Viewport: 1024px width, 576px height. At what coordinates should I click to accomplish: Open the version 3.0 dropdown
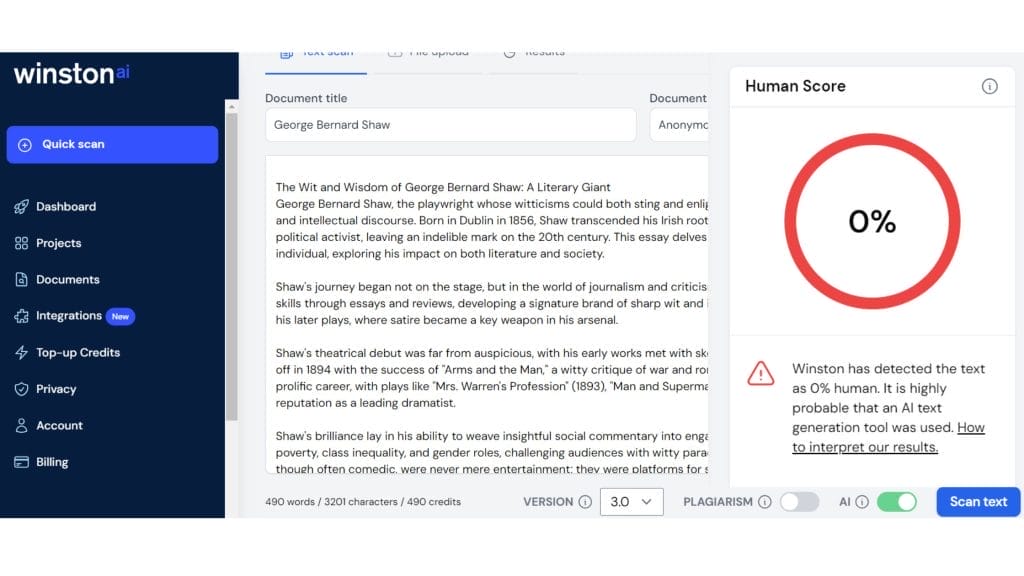click(632, 502)
